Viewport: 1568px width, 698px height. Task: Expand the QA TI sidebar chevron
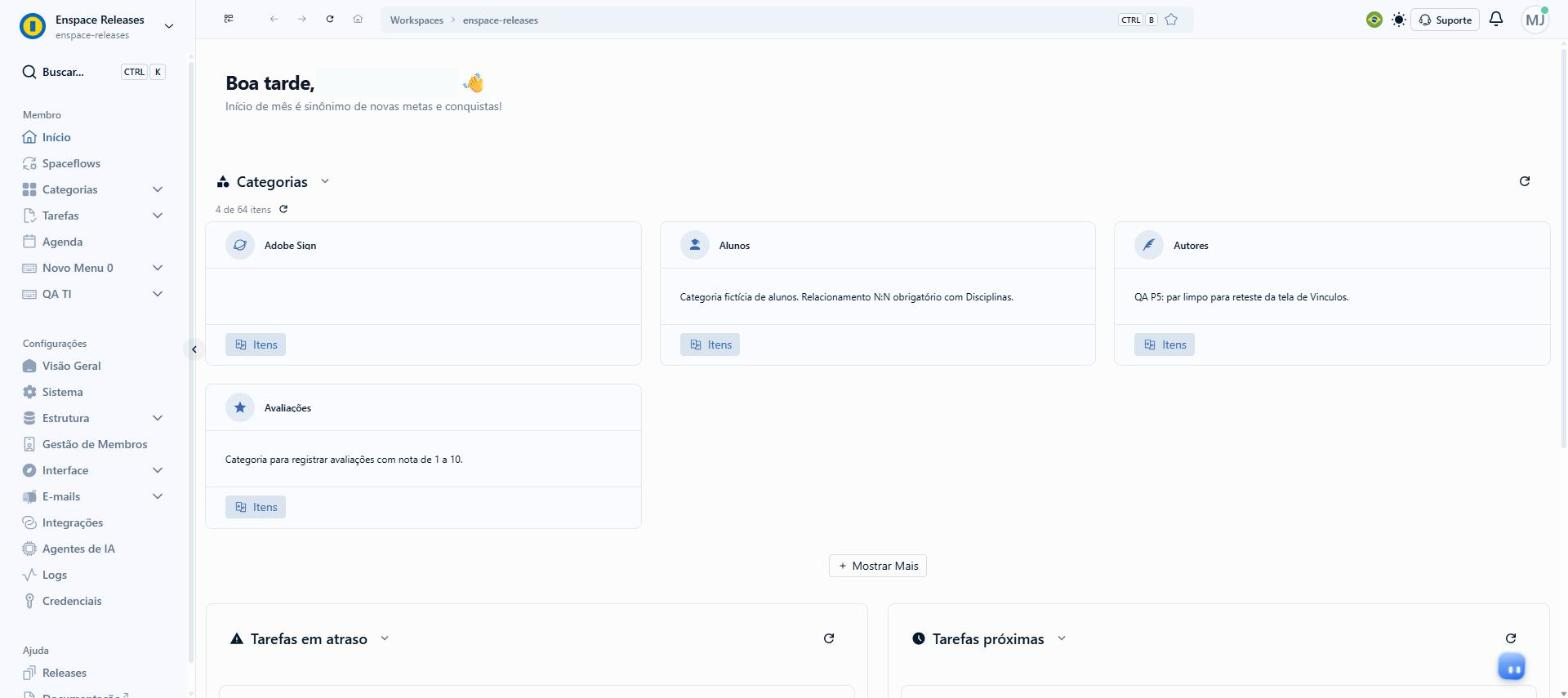(x=157, y=294)
